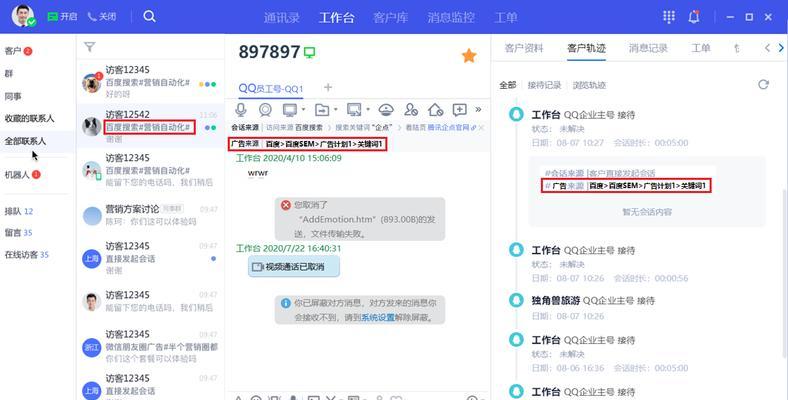Click the 营销方案讨论 group avatar
Screen dimensions: 788x400
point(92,216)
